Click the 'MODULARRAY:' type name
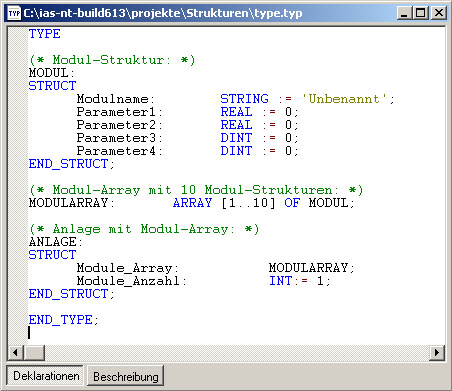Screen dimensions: 452x391 point(72,203)
